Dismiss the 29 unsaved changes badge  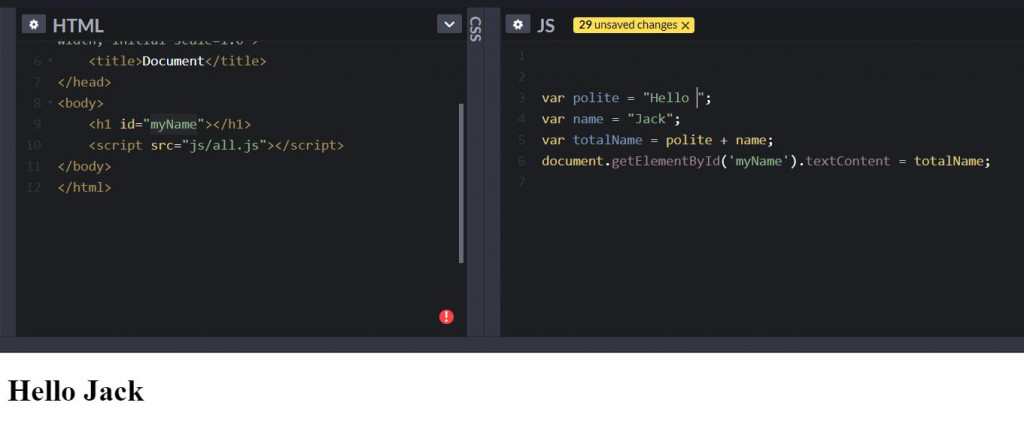[x=685, y=25]
